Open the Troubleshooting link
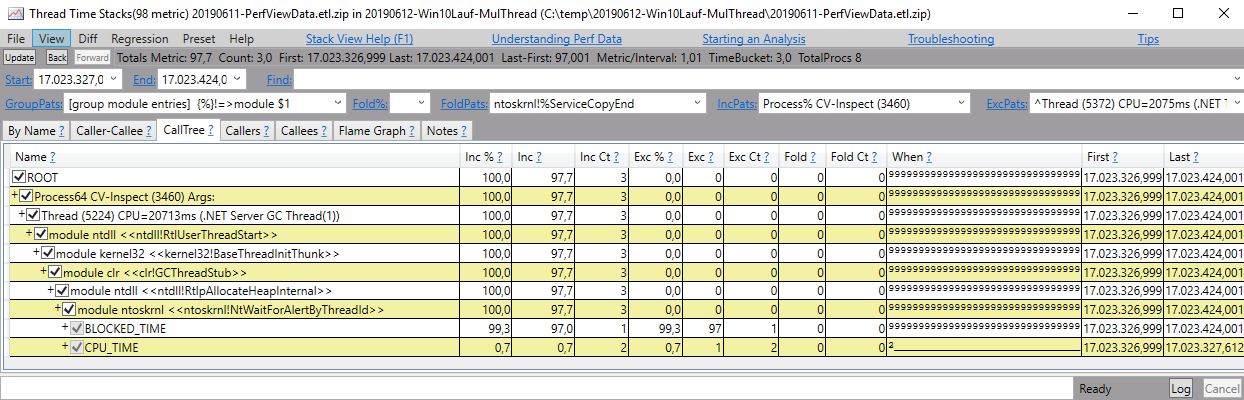 tap(950, 39)
